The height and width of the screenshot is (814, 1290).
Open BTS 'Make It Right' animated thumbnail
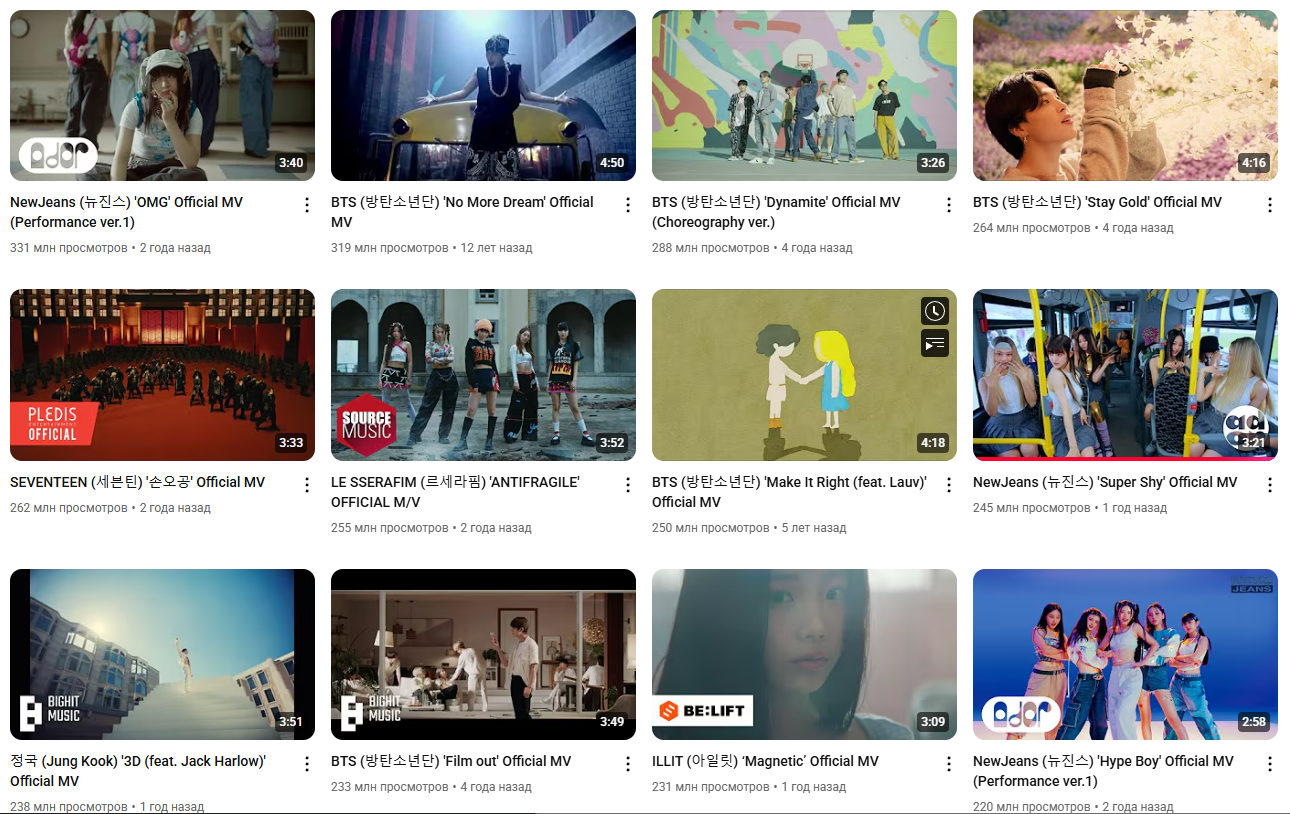point(804,375)
